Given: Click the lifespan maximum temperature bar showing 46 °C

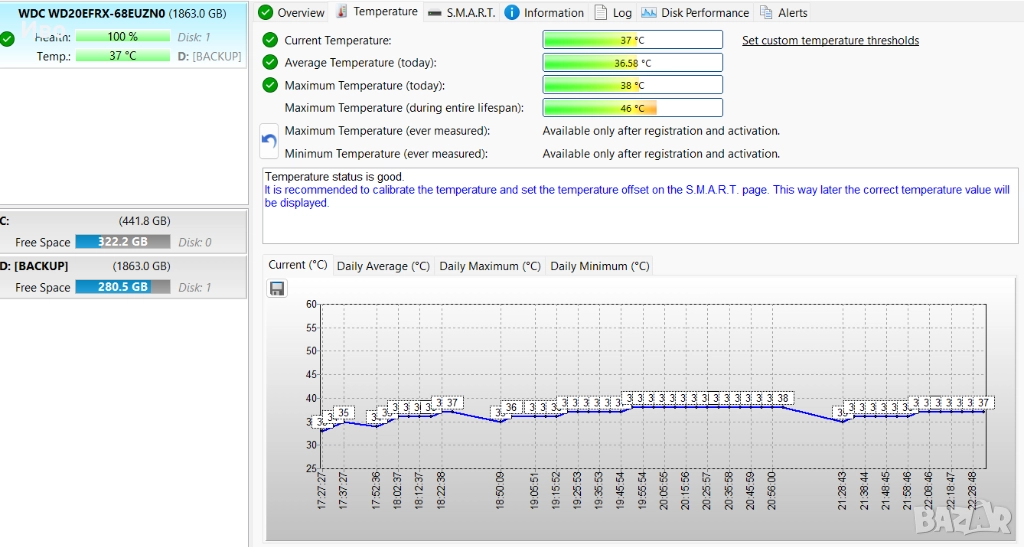Looking at the screenshot, I should click(x=632, y=108).
